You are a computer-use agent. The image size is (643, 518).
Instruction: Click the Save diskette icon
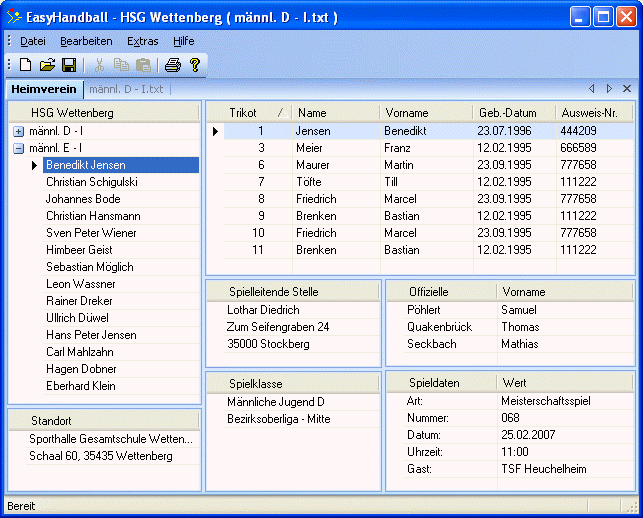(69, 65)
